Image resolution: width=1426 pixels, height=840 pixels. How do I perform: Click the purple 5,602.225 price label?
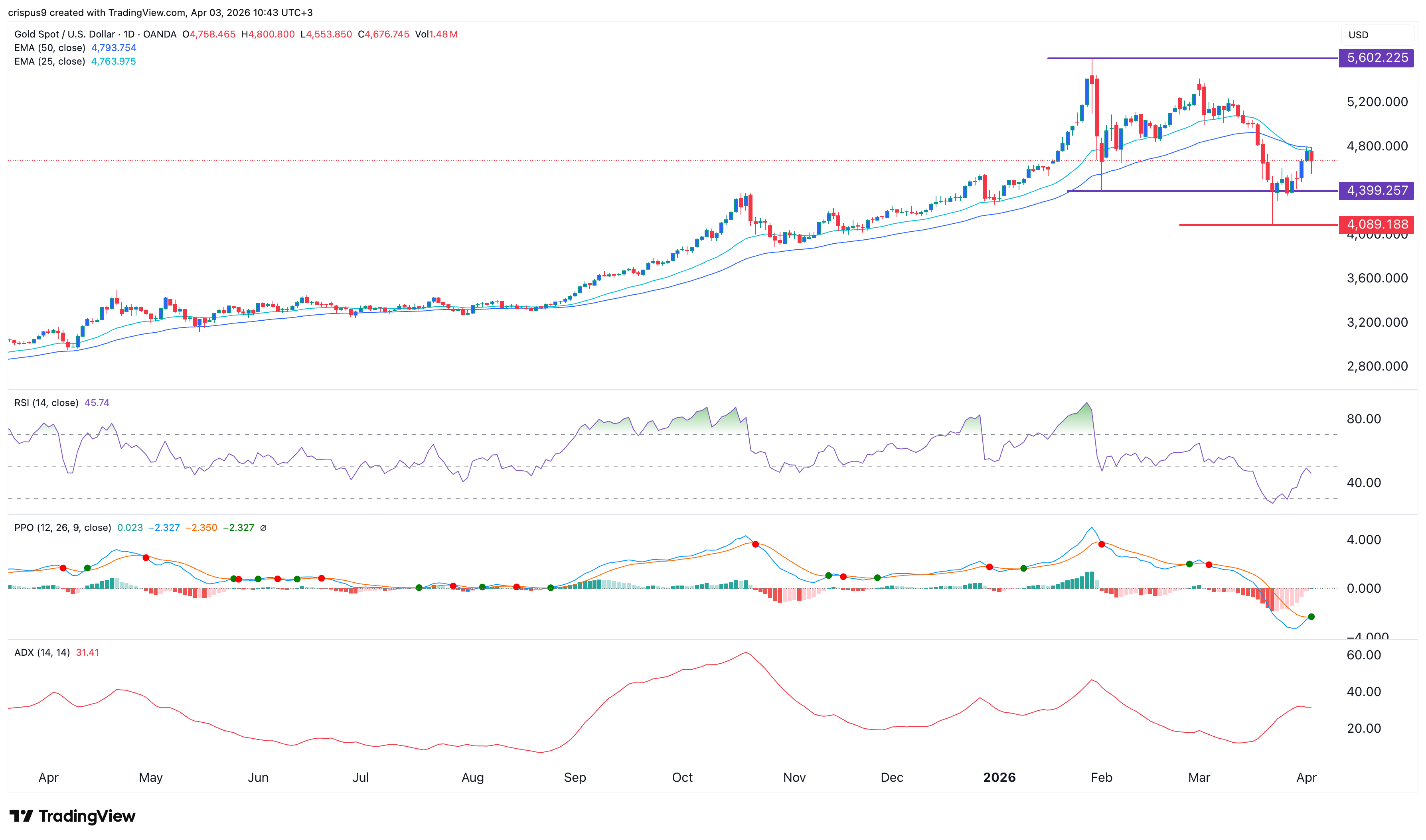tap(1376, 58)
